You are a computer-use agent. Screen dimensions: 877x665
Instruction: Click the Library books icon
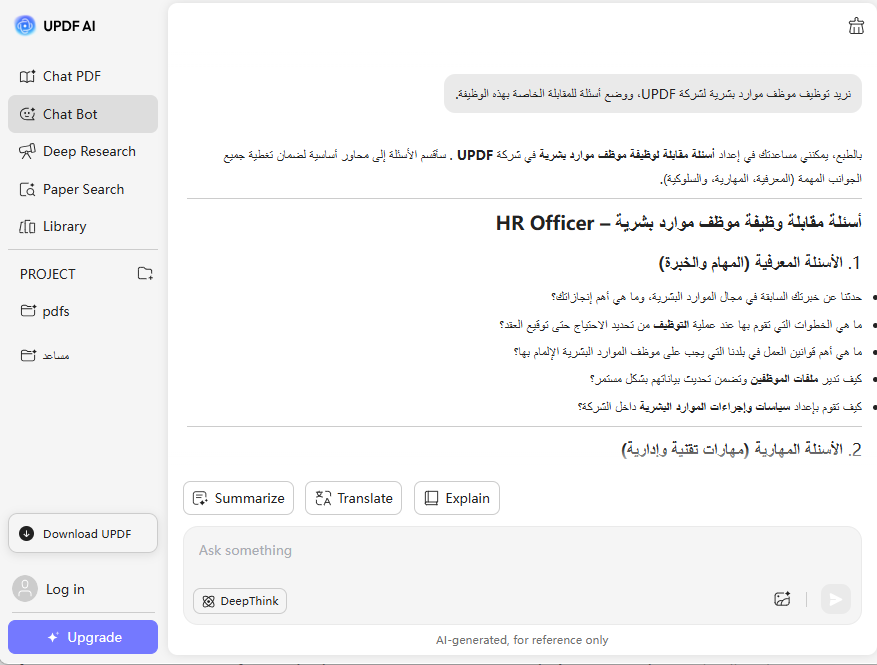[x=27, y=227]
